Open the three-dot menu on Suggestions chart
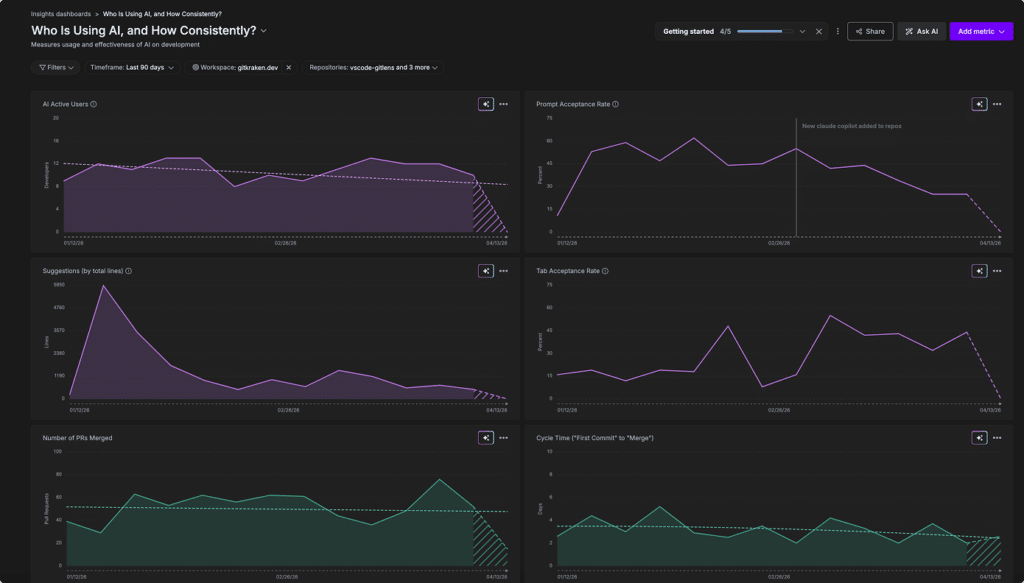1024x583 pixels. [x=503, y=271]
